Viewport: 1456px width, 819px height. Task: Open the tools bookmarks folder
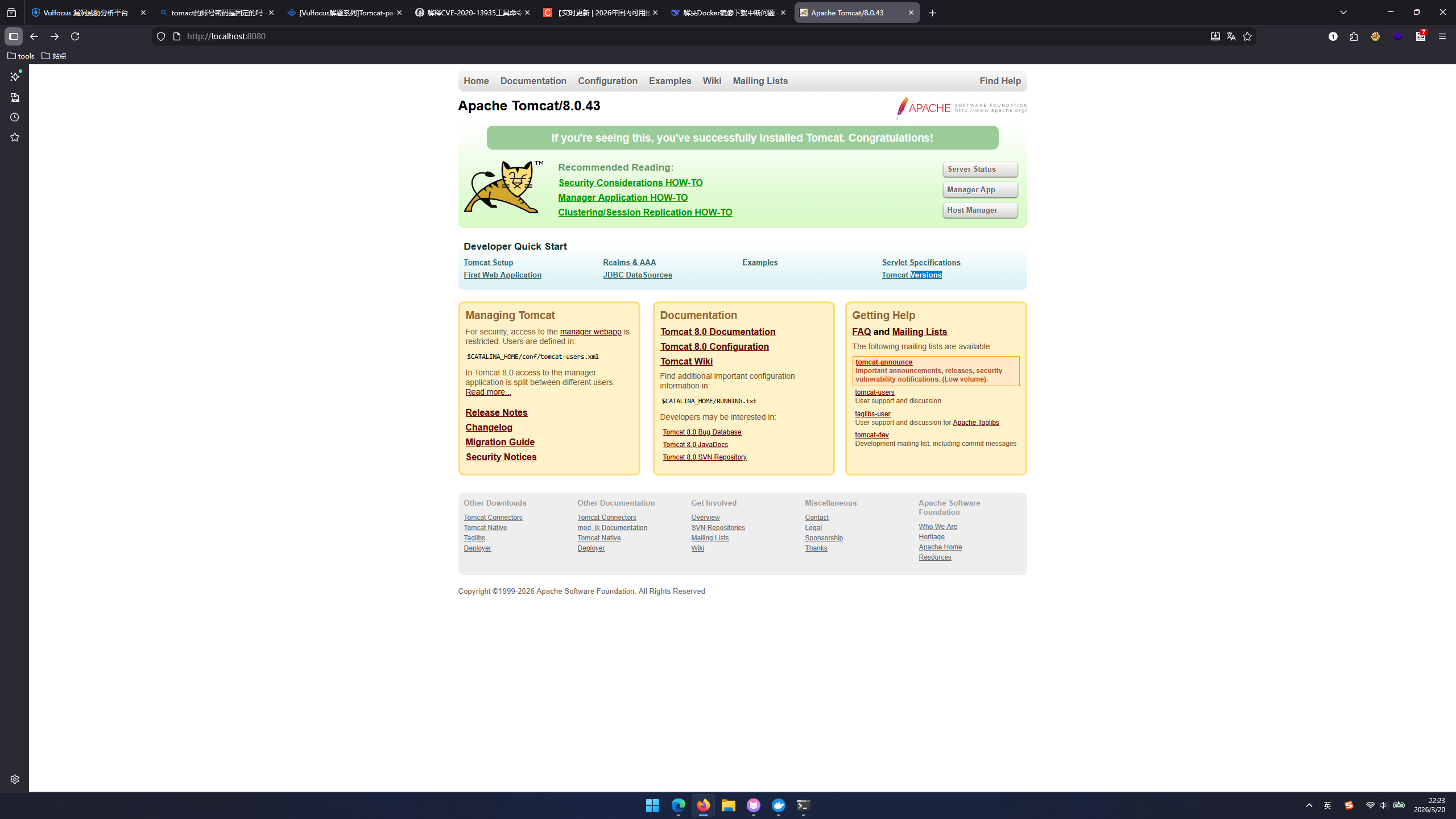(21, 56)
